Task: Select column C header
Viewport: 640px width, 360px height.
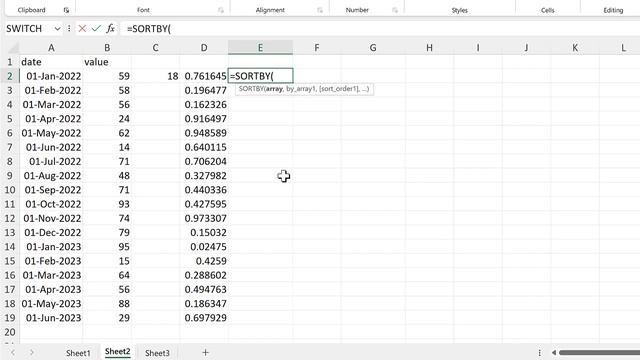Action: [156, 48]
